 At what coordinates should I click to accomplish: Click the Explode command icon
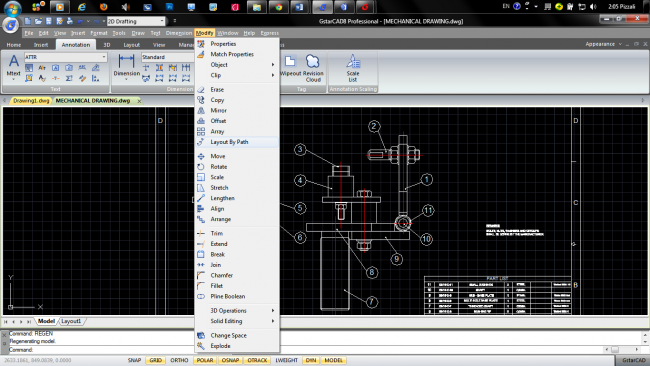pos(201,346)
